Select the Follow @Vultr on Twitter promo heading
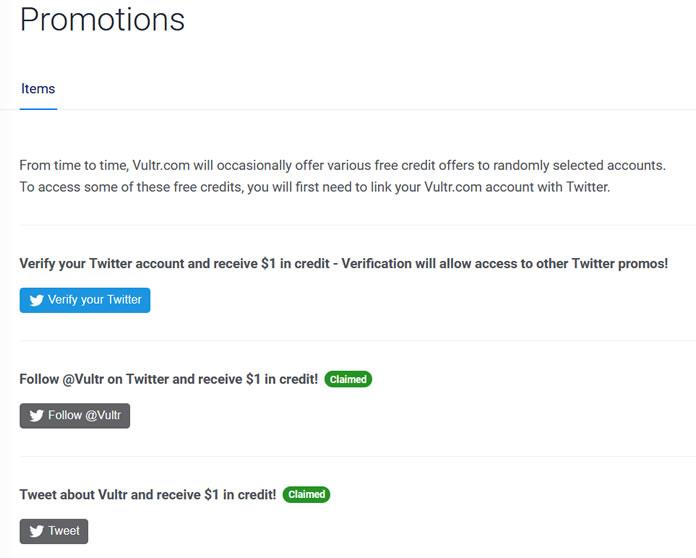Image resolution: width=696 pixels, height=558 pixels. [169, 379]
